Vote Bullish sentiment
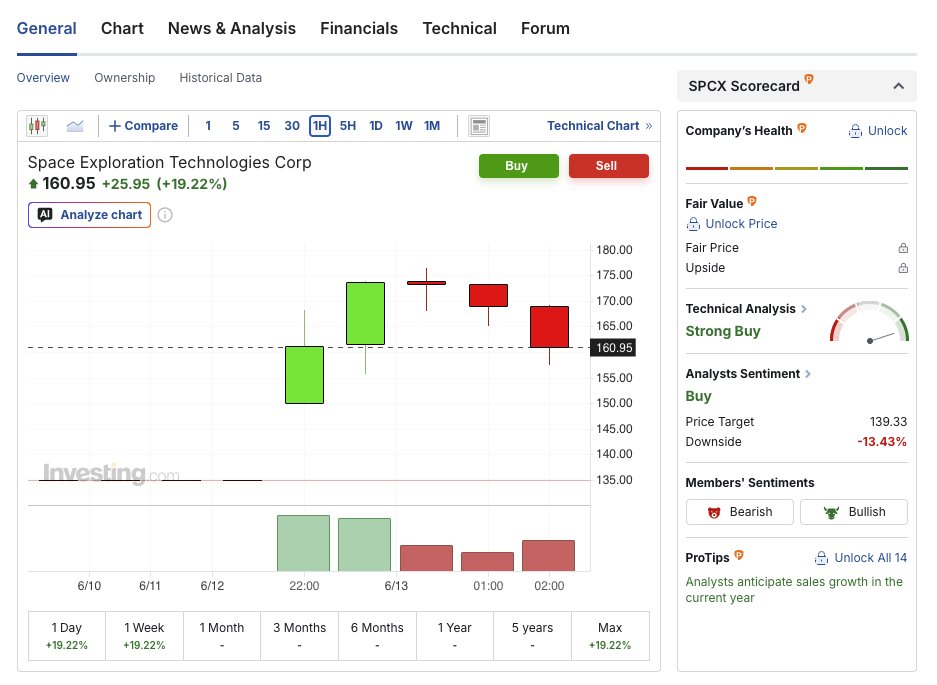Viewport: 937px width, 685px height. pyautogui.click(x=854, y=512)
